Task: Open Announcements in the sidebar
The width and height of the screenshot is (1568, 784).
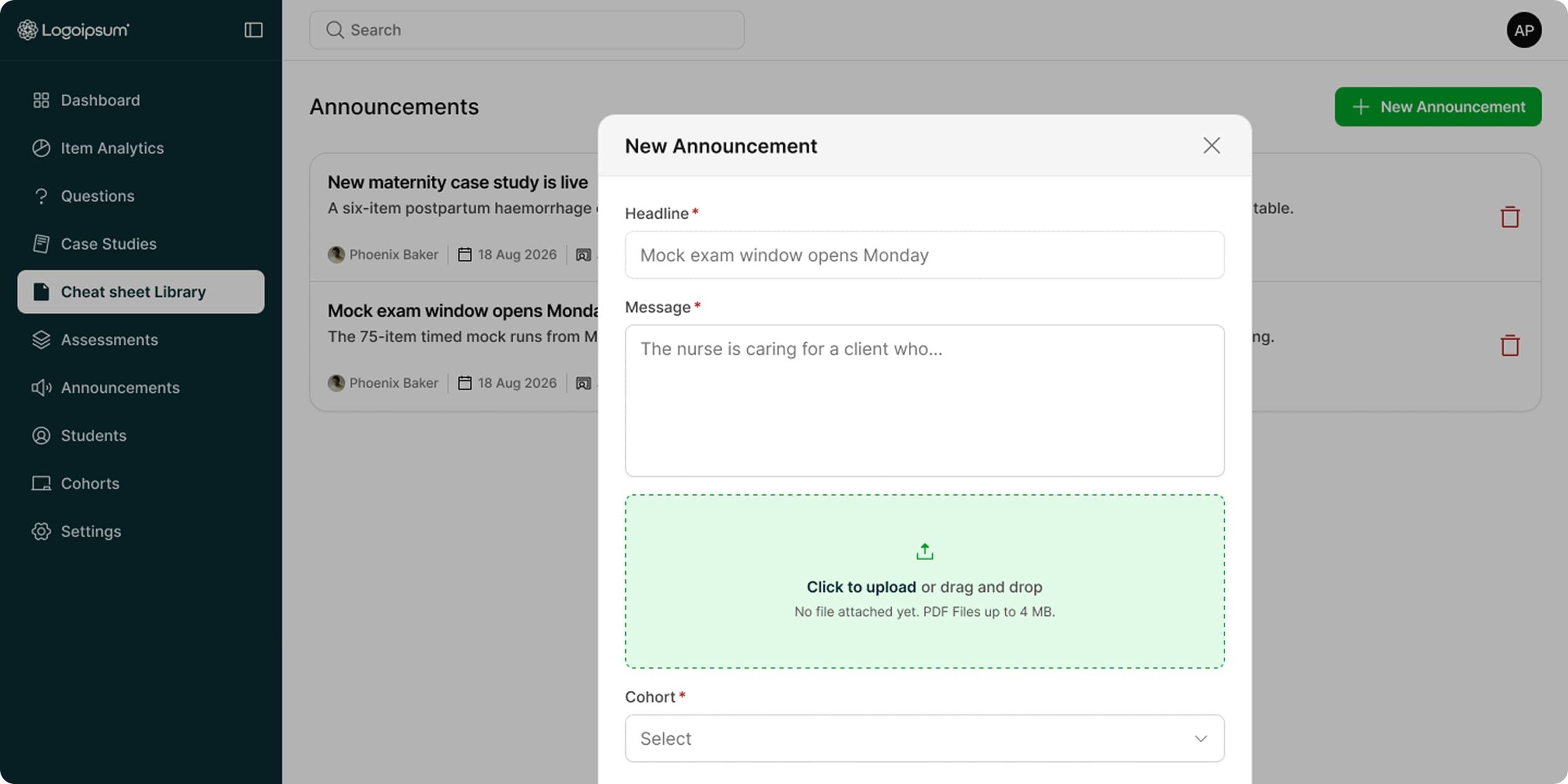Action: click(141, 388)
